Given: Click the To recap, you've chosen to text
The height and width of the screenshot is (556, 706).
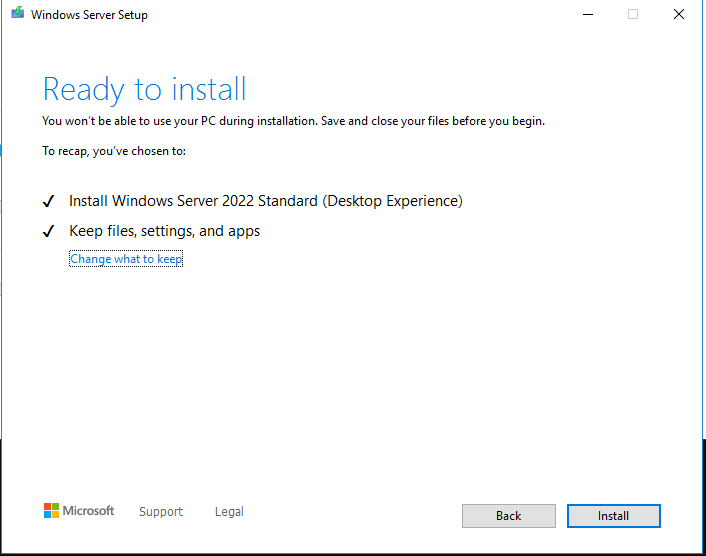Looking at the screenshot, I should click(x=114, y=151).
